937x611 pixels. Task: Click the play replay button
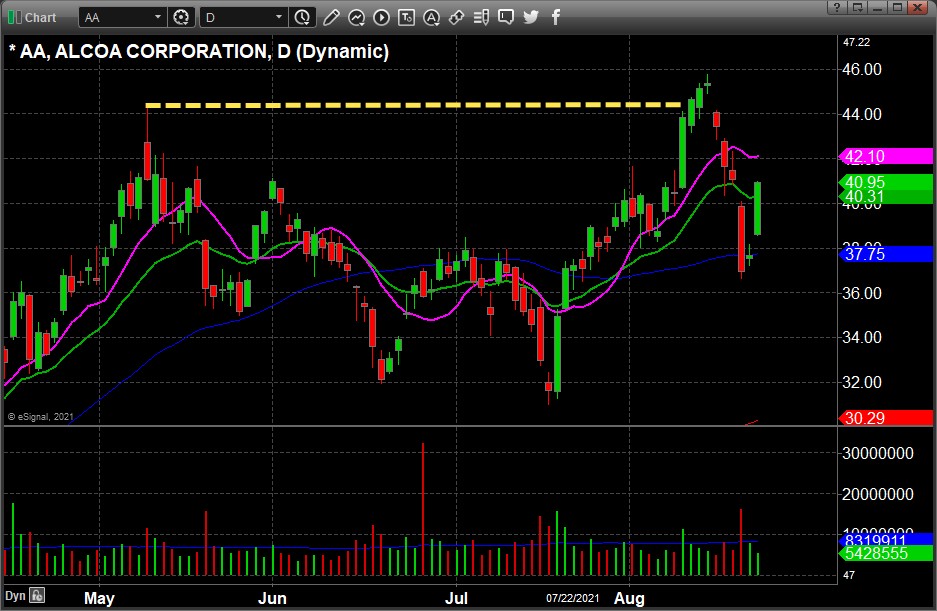click(x=381, y=17)
